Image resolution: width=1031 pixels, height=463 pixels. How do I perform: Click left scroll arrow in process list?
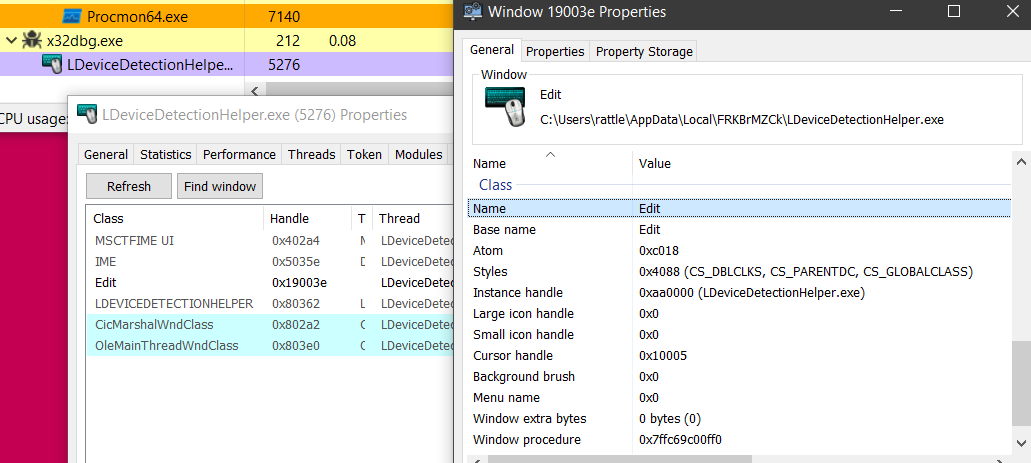click(255, 90)
